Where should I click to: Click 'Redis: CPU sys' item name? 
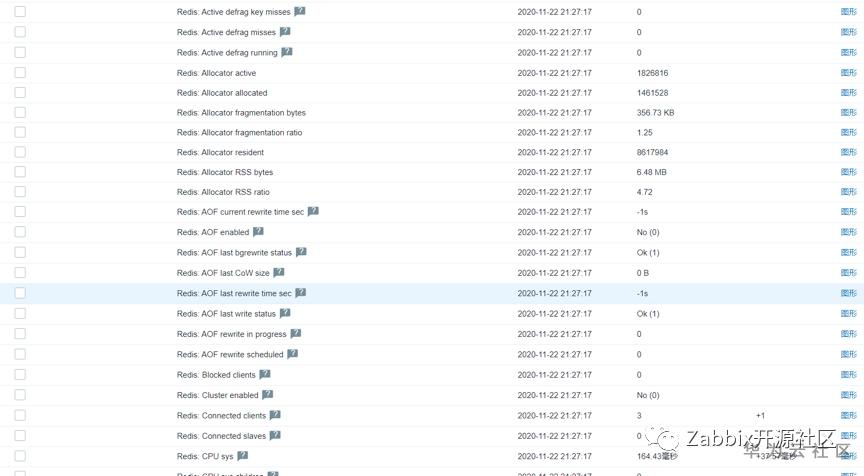(x=205, y=456)
